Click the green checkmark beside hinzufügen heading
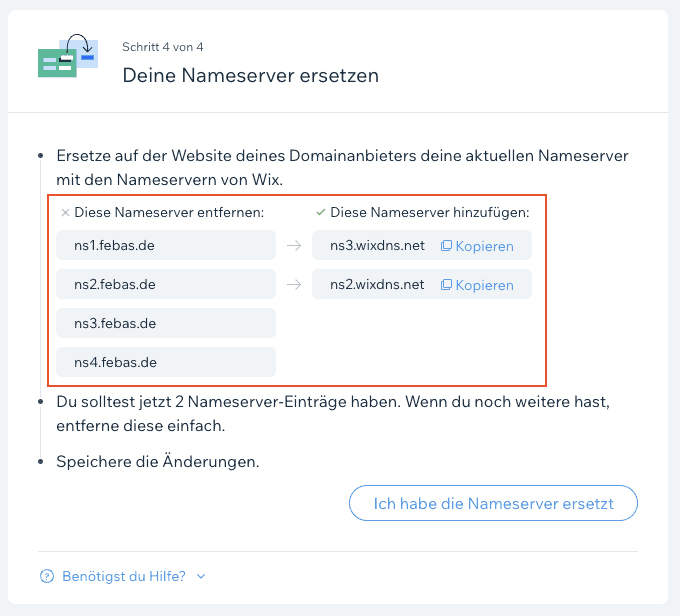 tap(321, 213)
